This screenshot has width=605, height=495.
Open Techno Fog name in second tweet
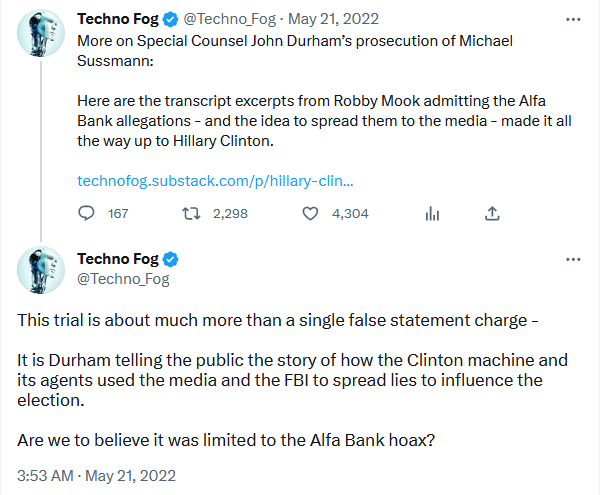[118, 259]
